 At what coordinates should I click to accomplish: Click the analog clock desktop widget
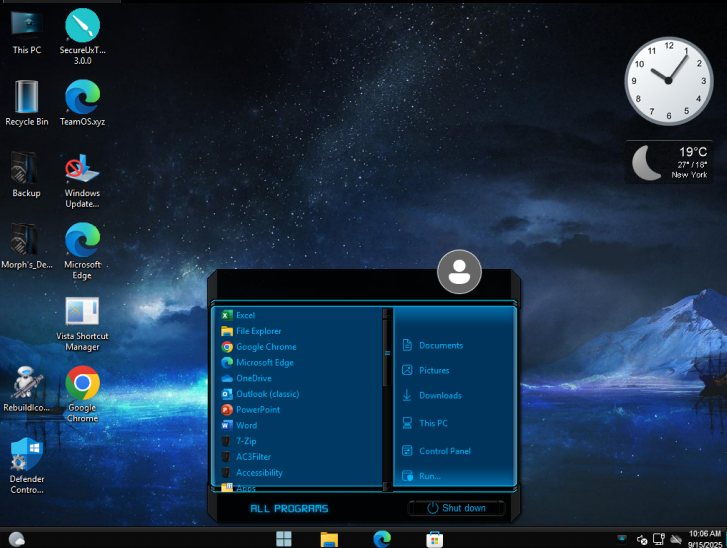click(668, 81)
